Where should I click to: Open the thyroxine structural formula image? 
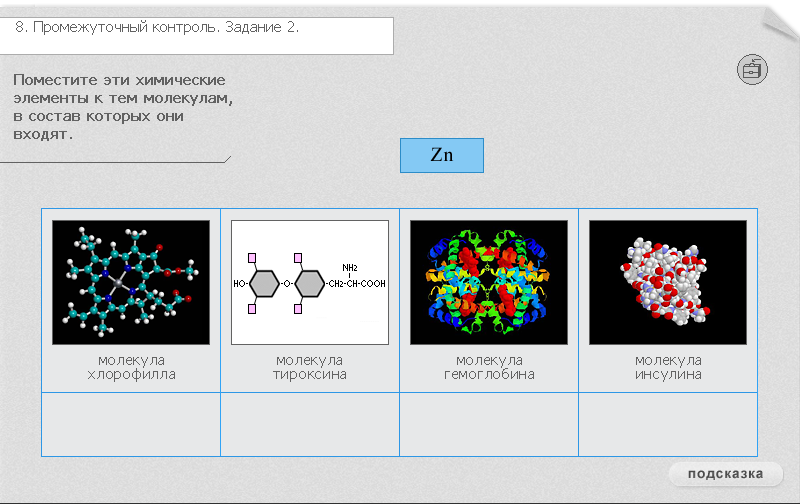coord(310,282)
